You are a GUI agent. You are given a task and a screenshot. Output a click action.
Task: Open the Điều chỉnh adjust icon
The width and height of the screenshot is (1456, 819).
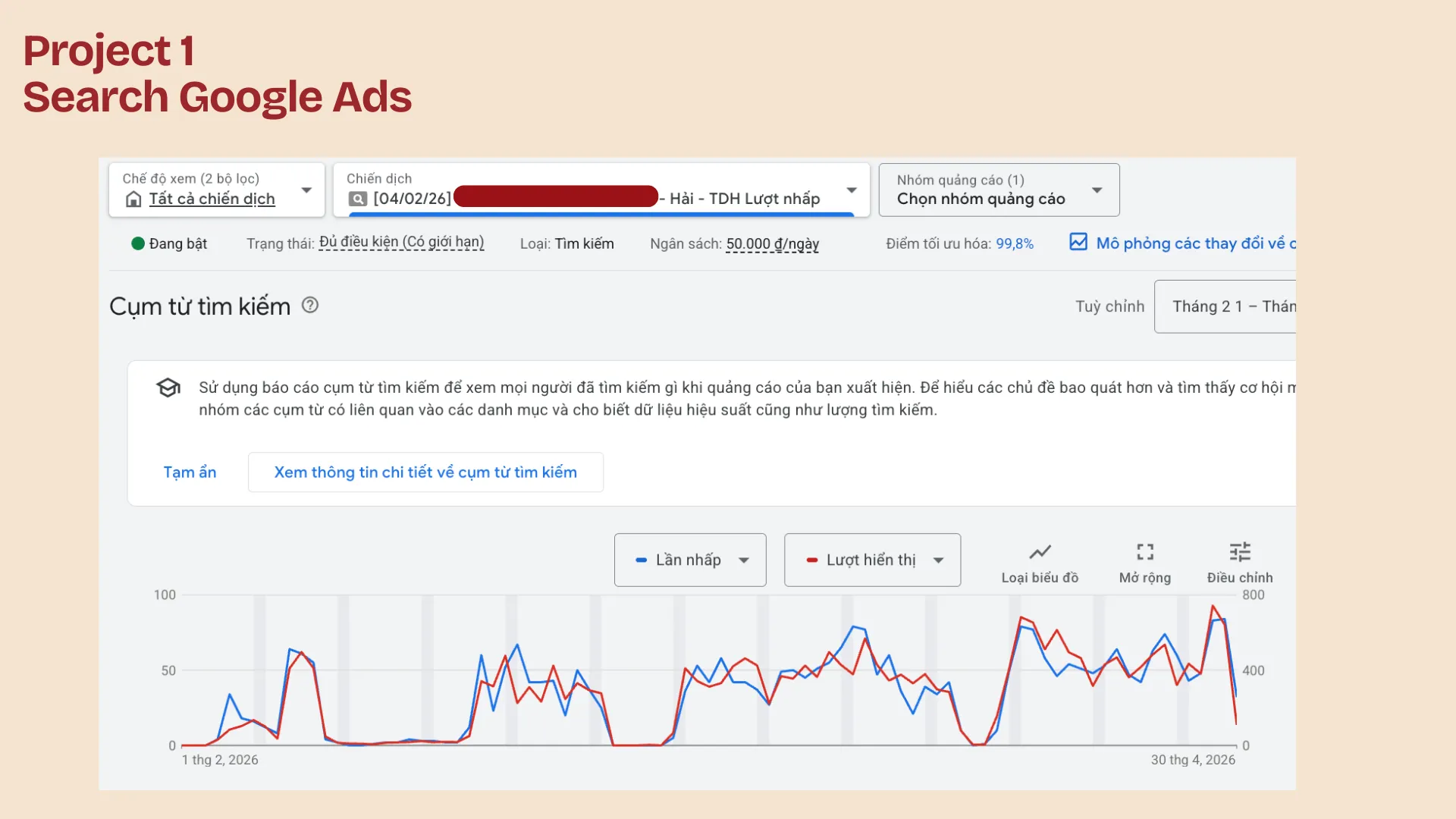point(1240,552)
